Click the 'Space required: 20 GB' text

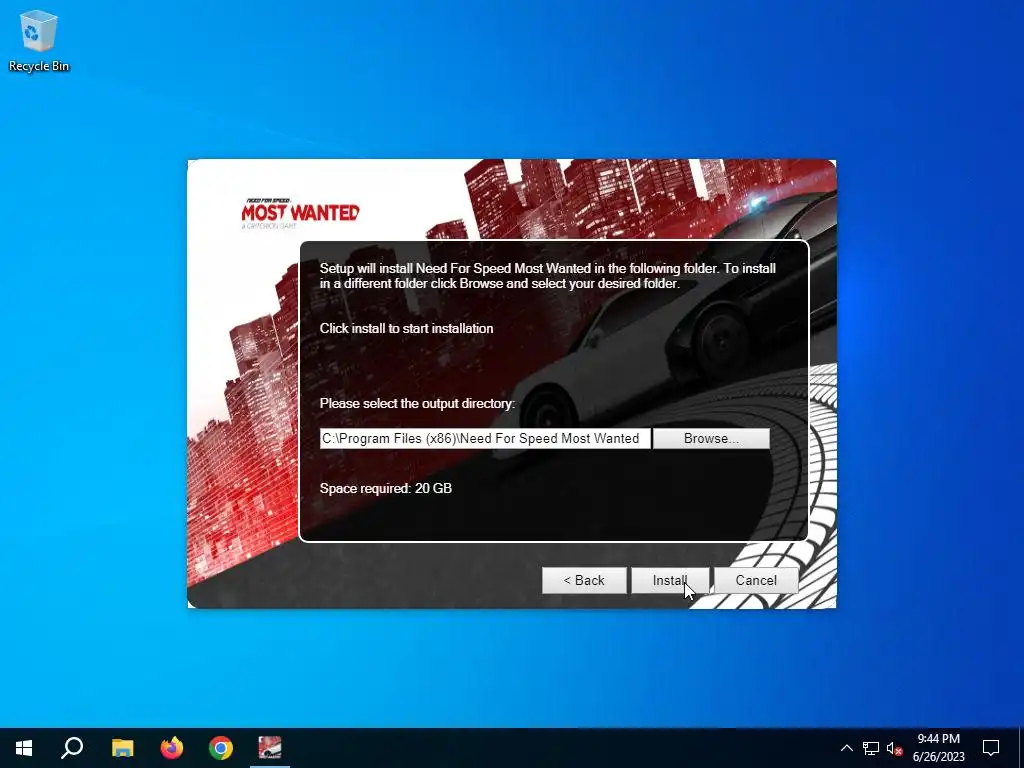click(x=385, y=488)
